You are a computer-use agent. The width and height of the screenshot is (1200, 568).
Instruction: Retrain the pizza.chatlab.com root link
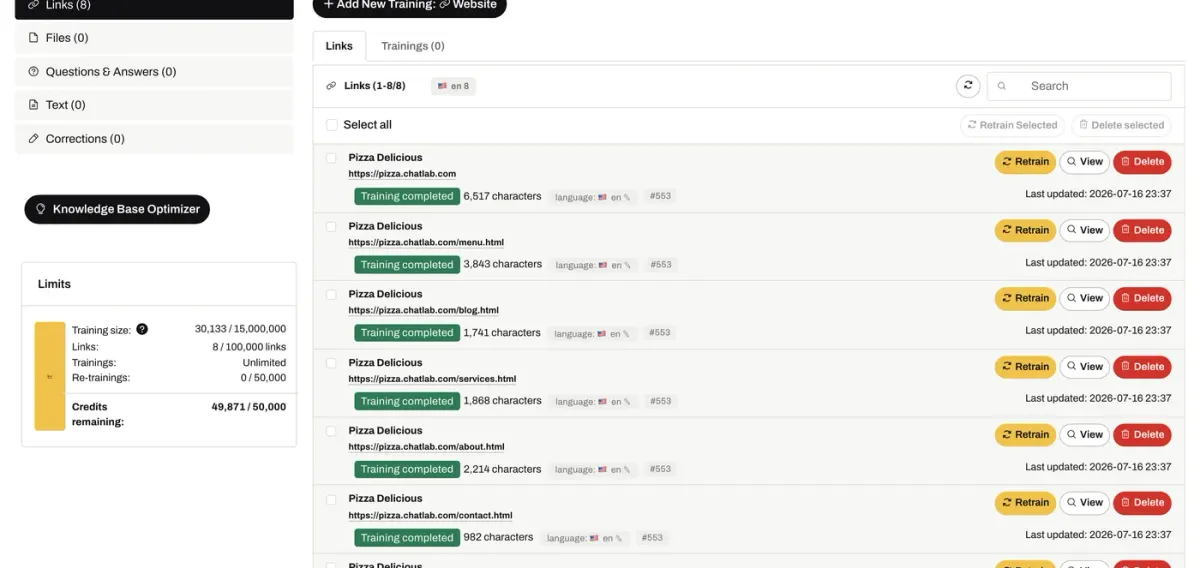(x=1025, y=162)
